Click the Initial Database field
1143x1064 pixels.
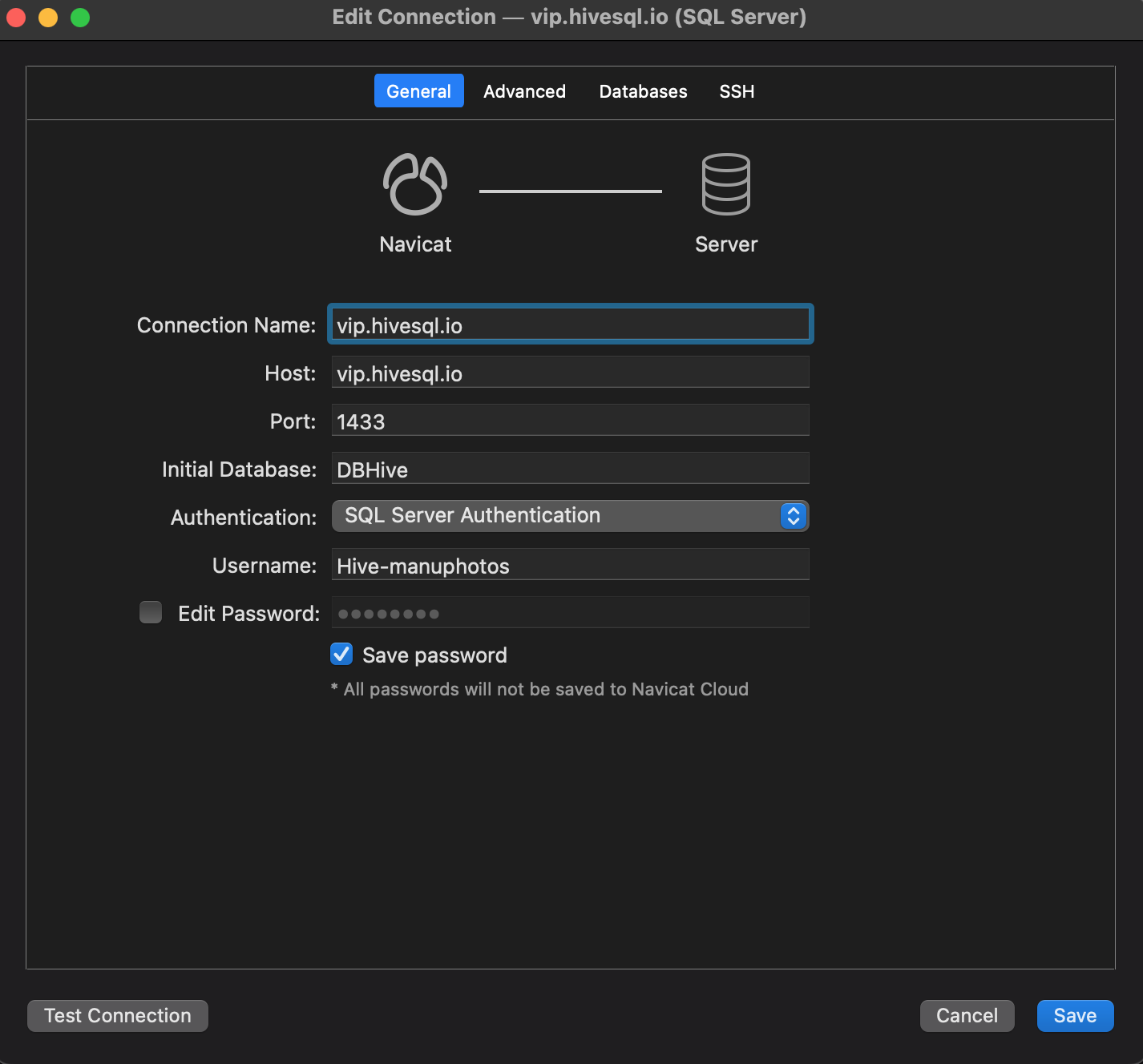571,468
